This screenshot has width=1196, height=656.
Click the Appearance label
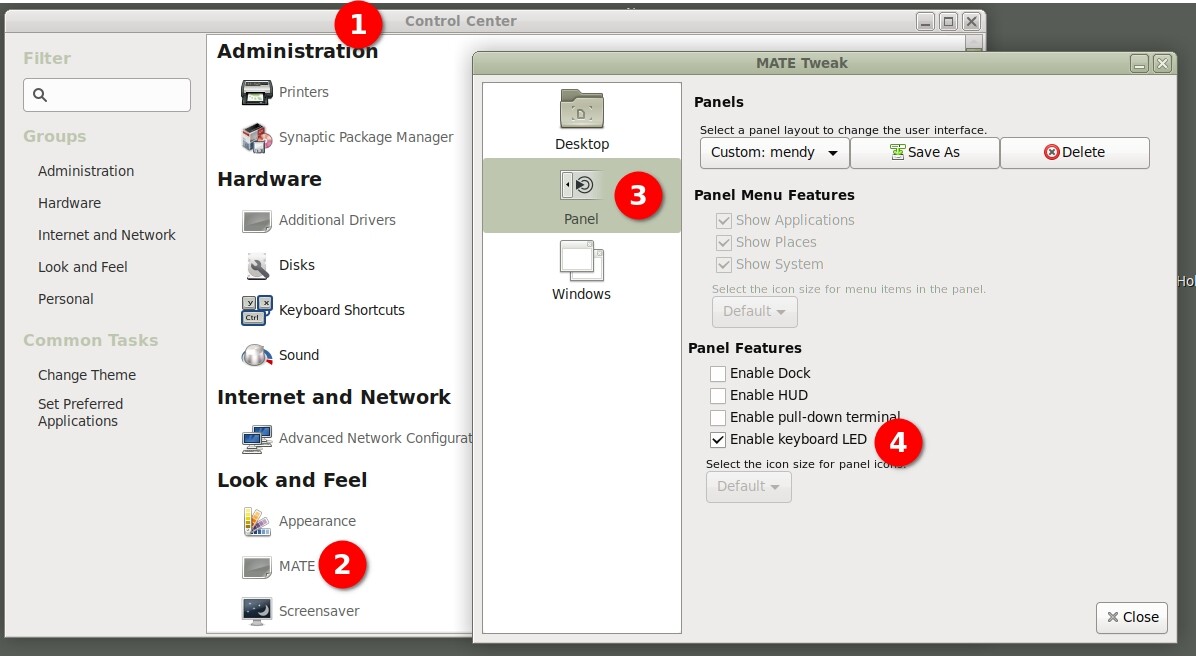tap(317, 522)
